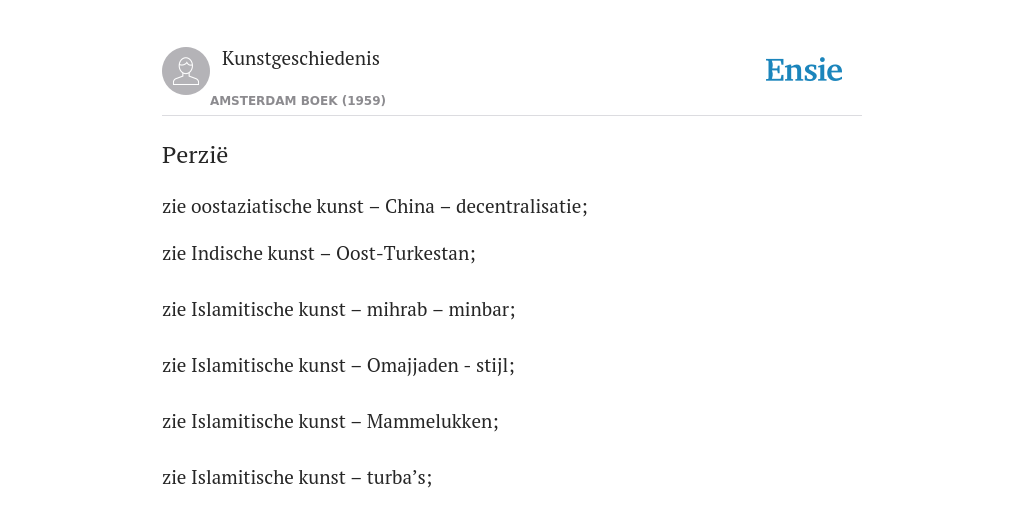
Task: Click the word Mammelukken
Action: (430, 422)
